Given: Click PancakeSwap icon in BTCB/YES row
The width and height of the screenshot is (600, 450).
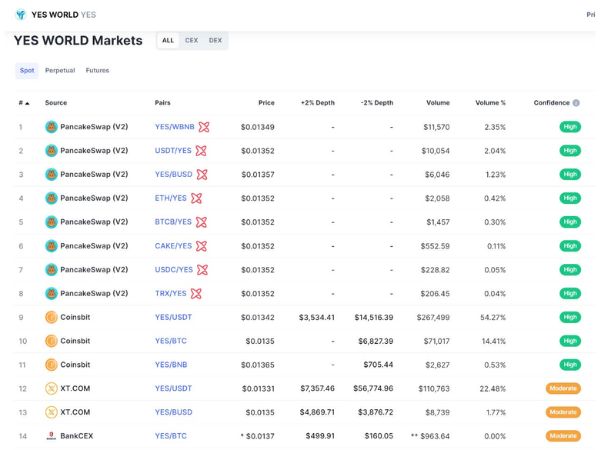Looking at the screenshot, I should (51, 222).
